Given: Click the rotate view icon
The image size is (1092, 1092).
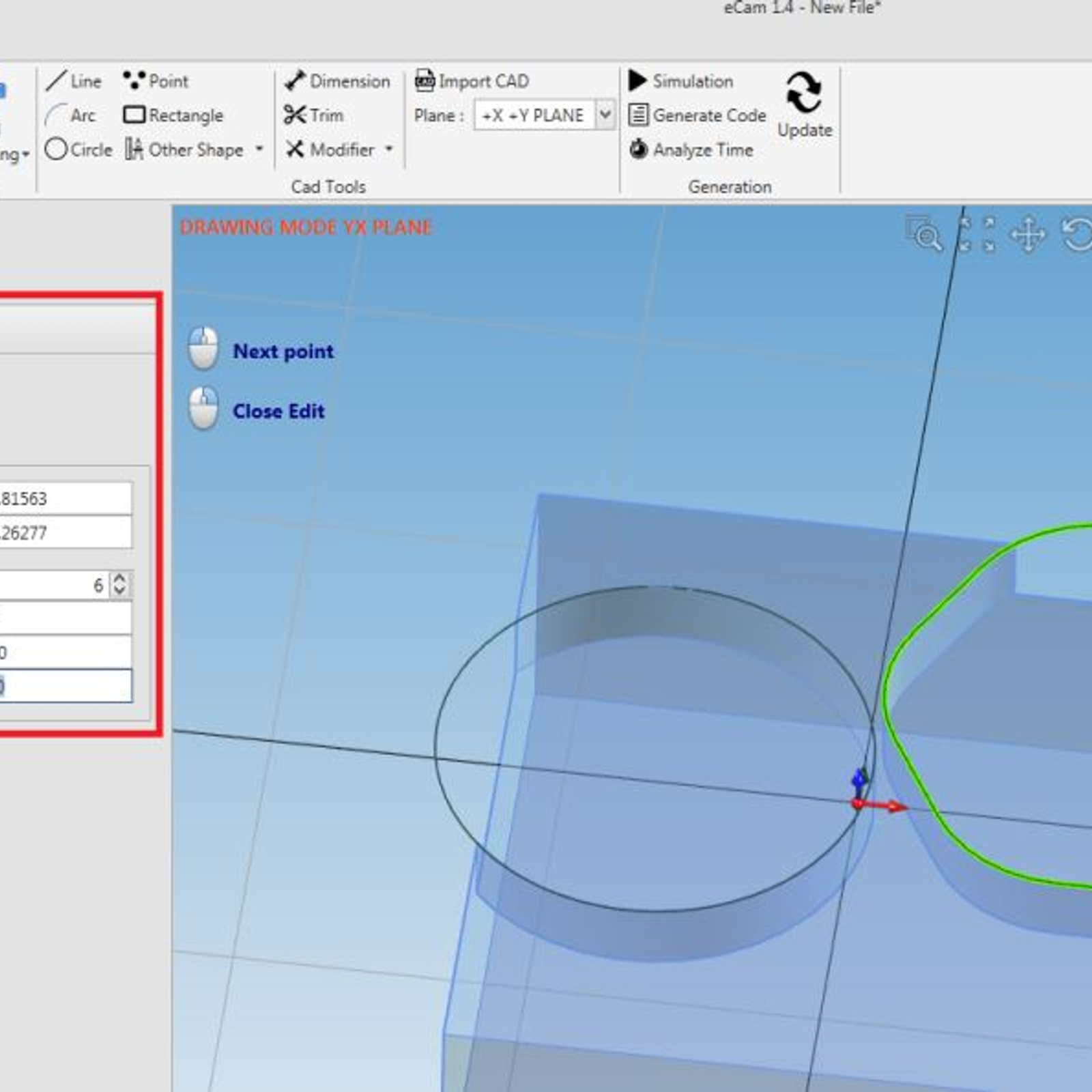Looking at the screenshot, I should pyautogui.click(x=1078, y=234).
